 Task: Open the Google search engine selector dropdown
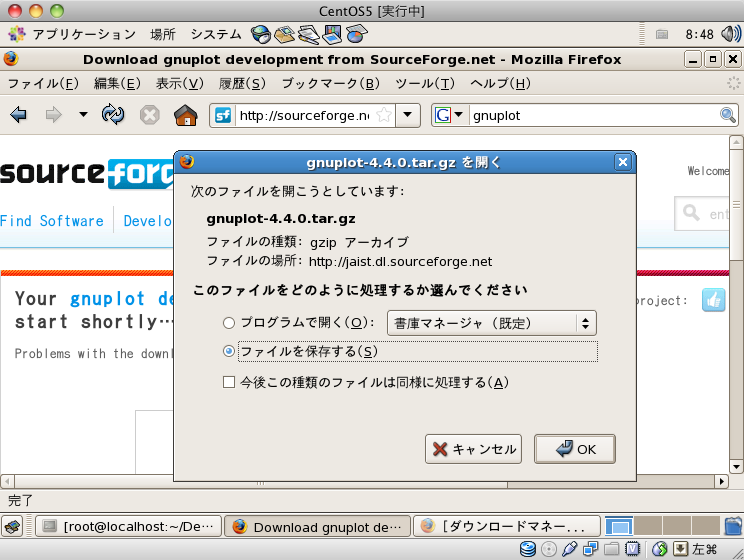pos(449,115)
